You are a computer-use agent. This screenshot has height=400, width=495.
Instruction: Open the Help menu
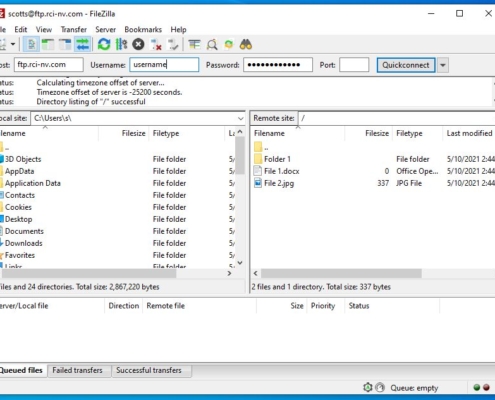[x=178, y=29]
